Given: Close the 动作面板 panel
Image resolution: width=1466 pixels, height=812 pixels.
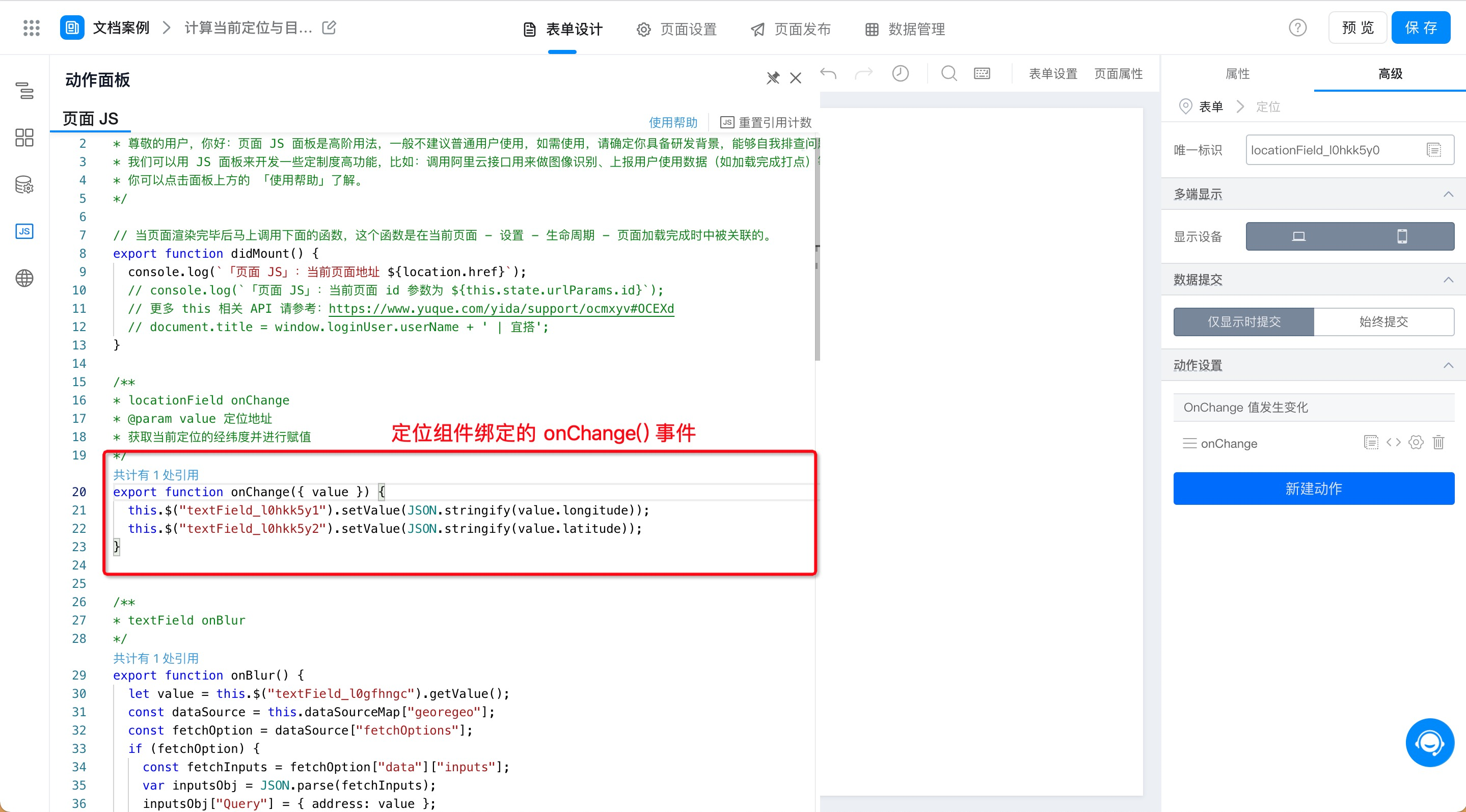Looking at the screenshot, I should (796, 78).
